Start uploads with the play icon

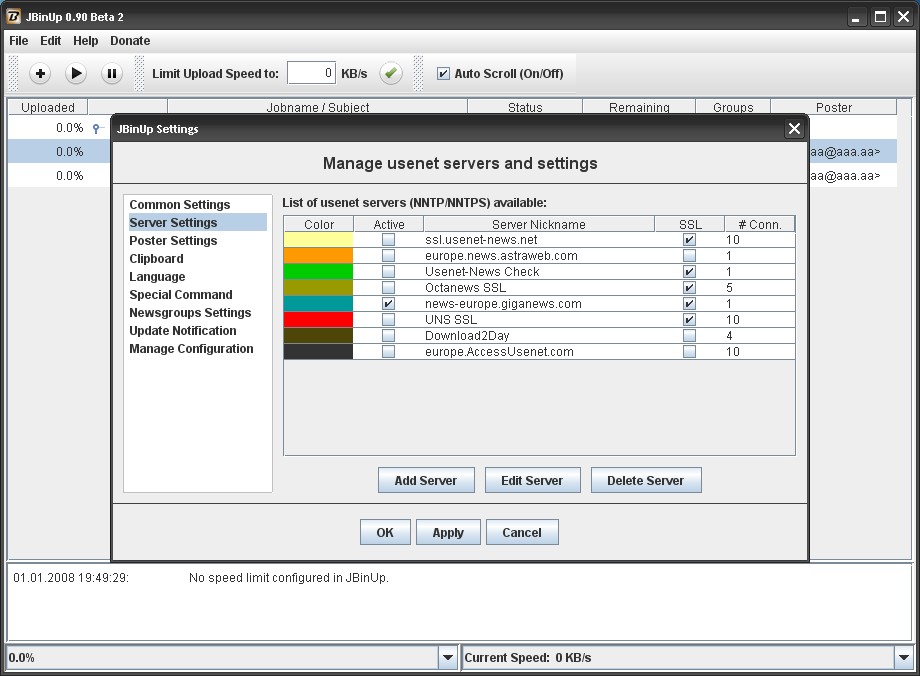pyautogui.click(x=76, y=73)
